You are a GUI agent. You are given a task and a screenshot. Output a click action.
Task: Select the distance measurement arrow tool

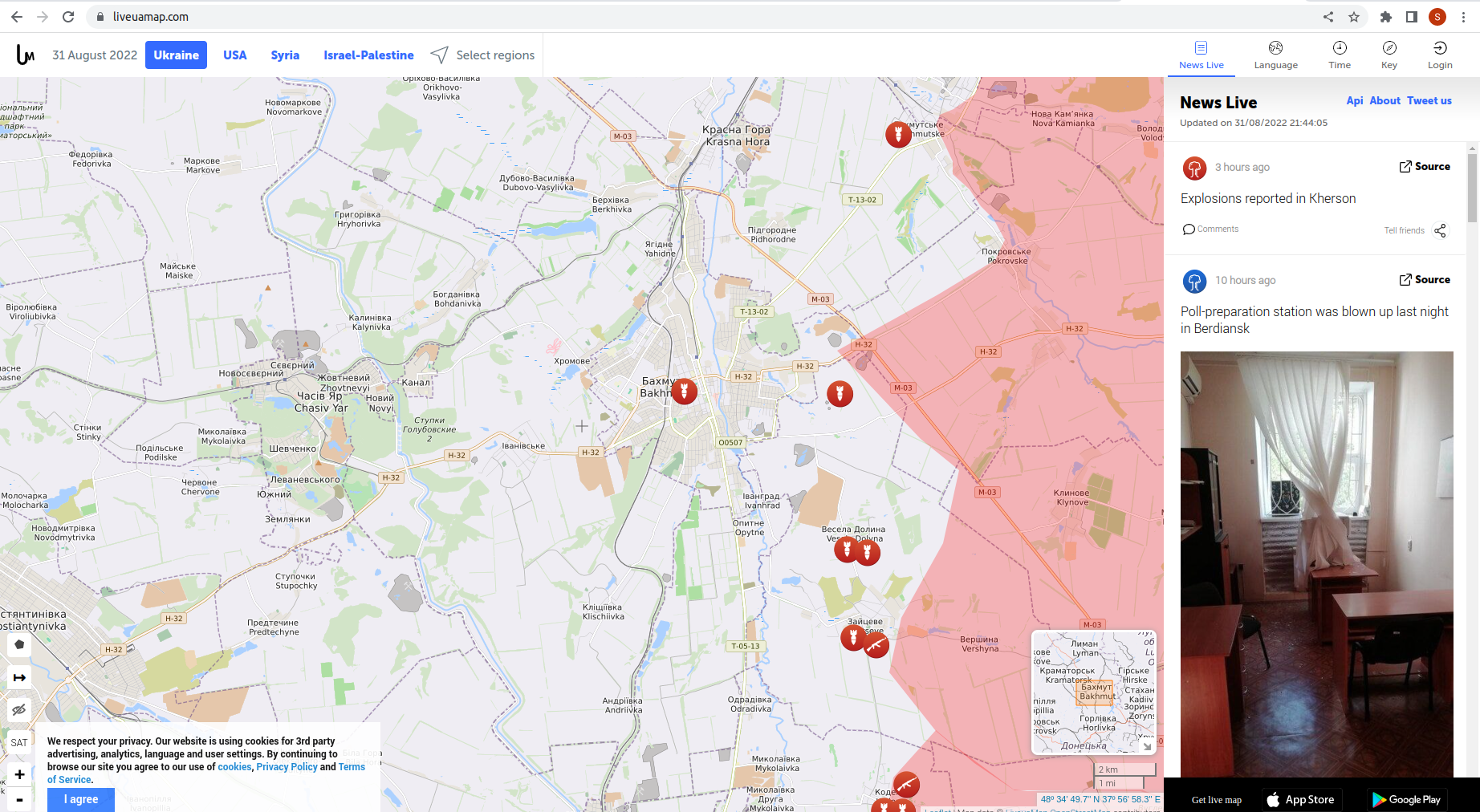tap(18, 676)
